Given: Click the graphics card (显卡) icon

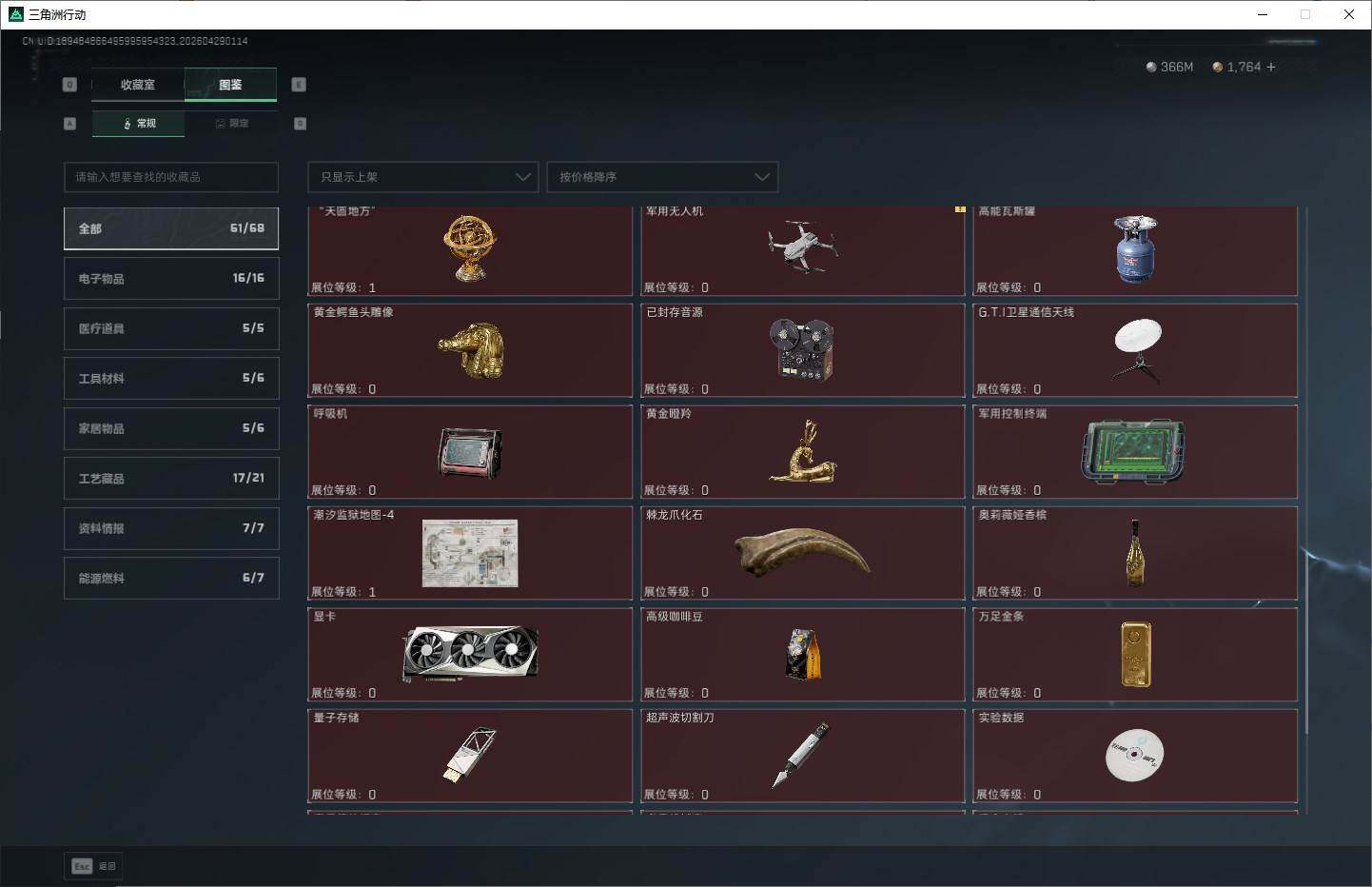Looking at the screenshot, I should (x=470, y=654).
